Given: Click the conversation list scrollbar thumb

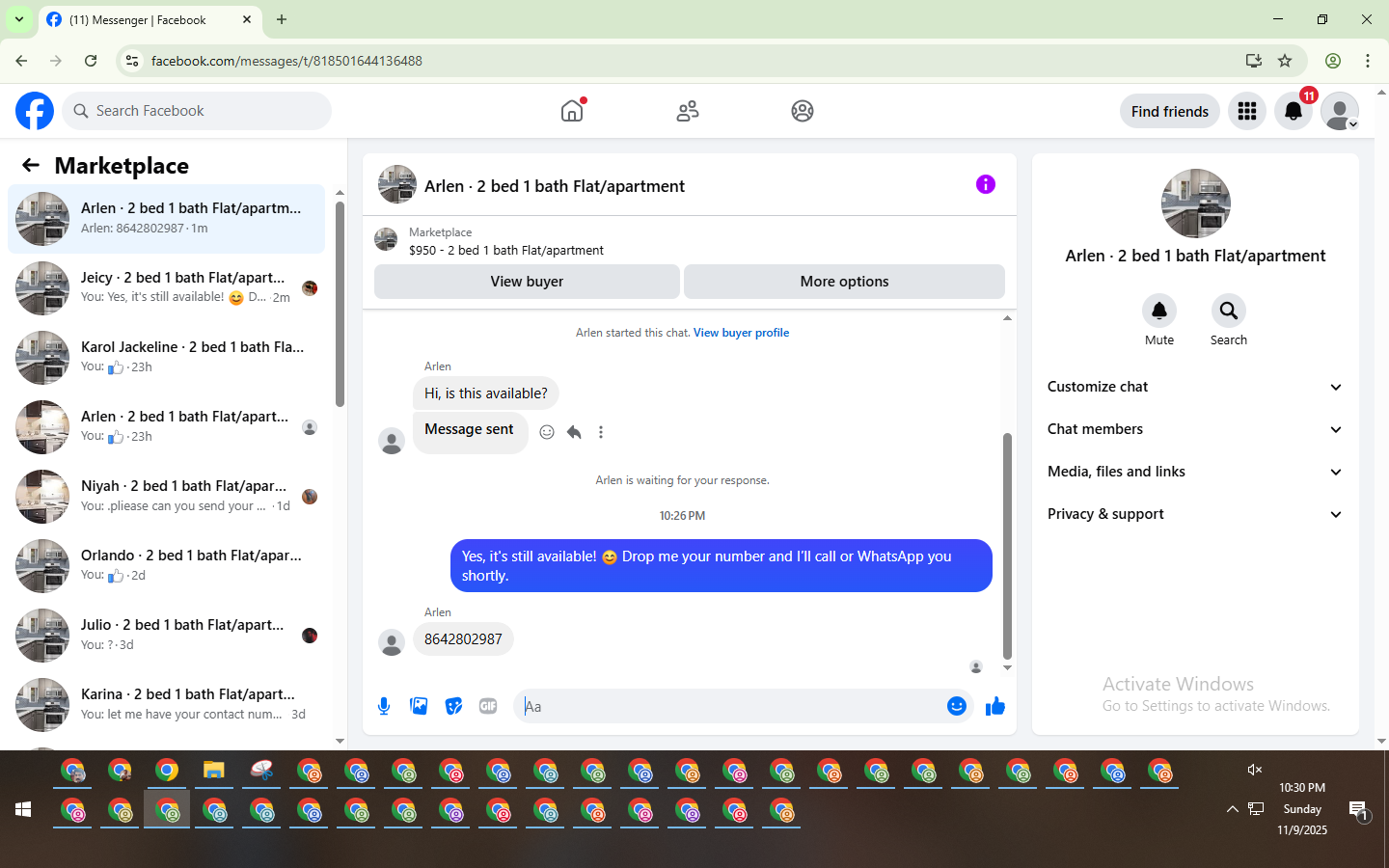Looking at the screenshot, I should coord(340,304).
